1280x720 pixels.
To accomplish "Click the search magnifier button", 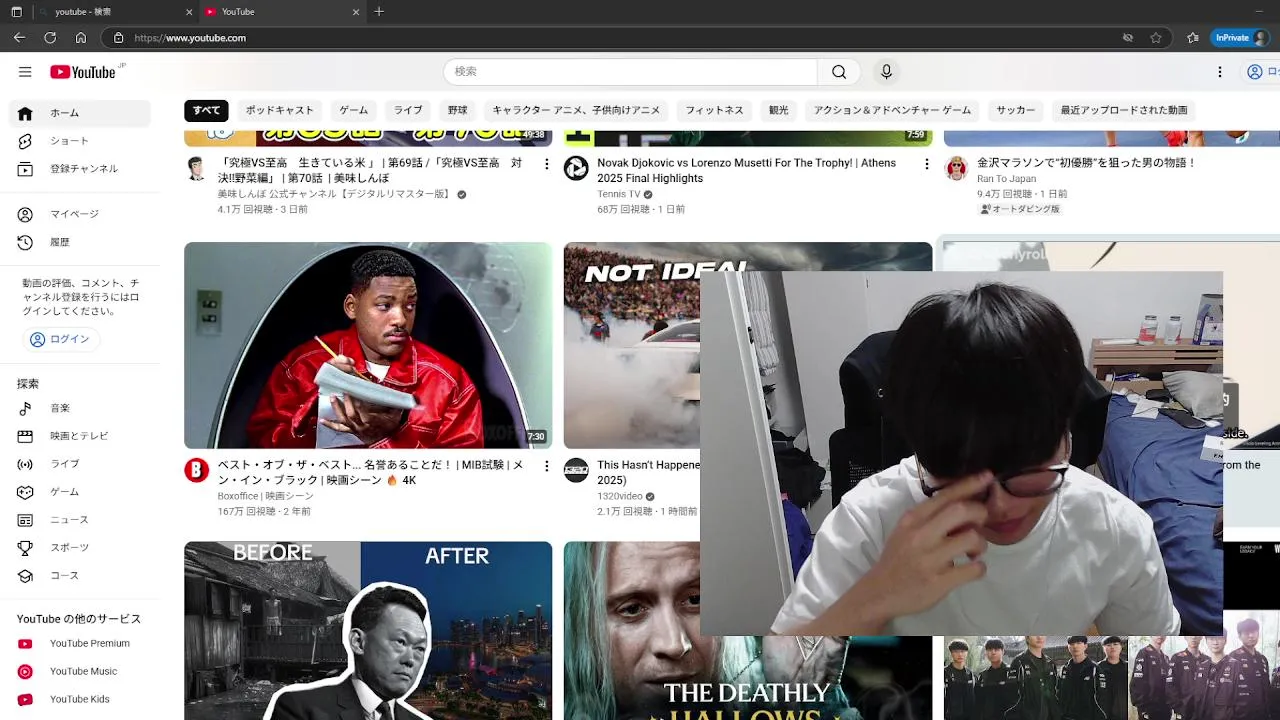I will pyautogui.click(x=839, y=72).
